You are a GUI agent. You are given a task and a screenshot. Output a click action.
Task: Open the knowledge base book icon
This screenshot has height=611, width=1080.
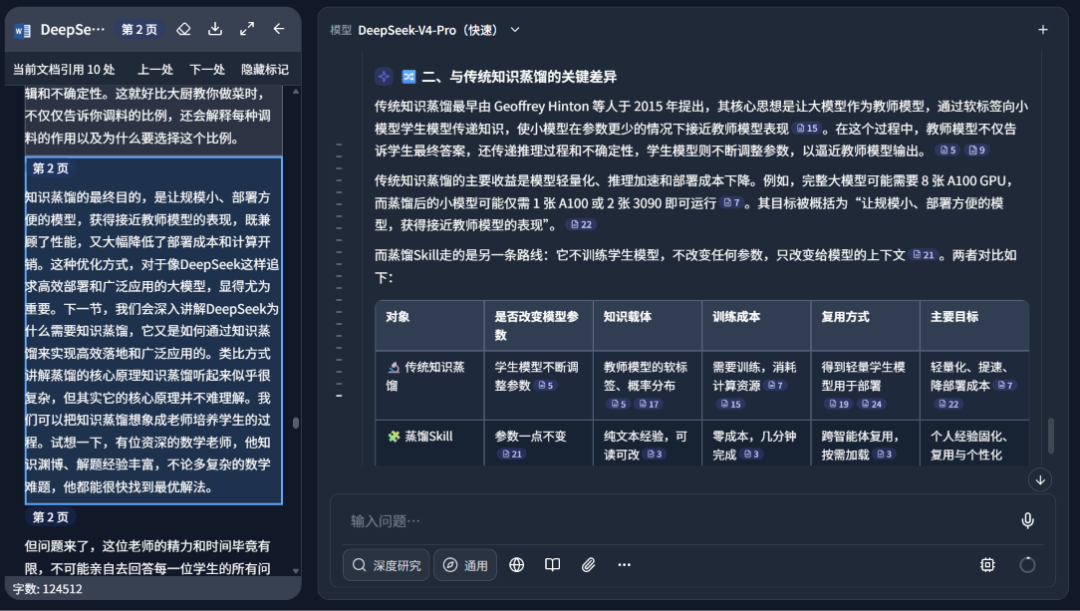(552, 565)
